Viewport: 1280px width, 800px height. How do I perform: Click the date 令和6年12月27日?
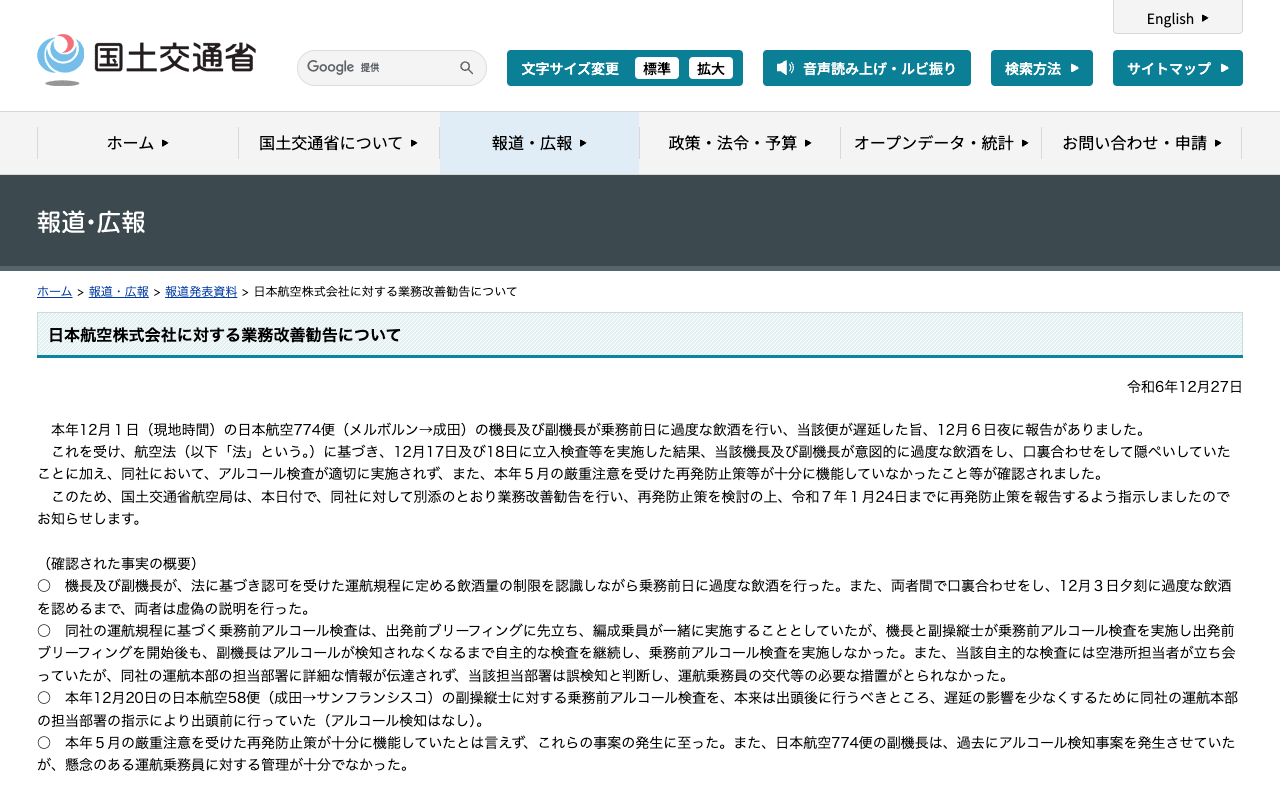pyautogui.click(x=1185, y=387)
